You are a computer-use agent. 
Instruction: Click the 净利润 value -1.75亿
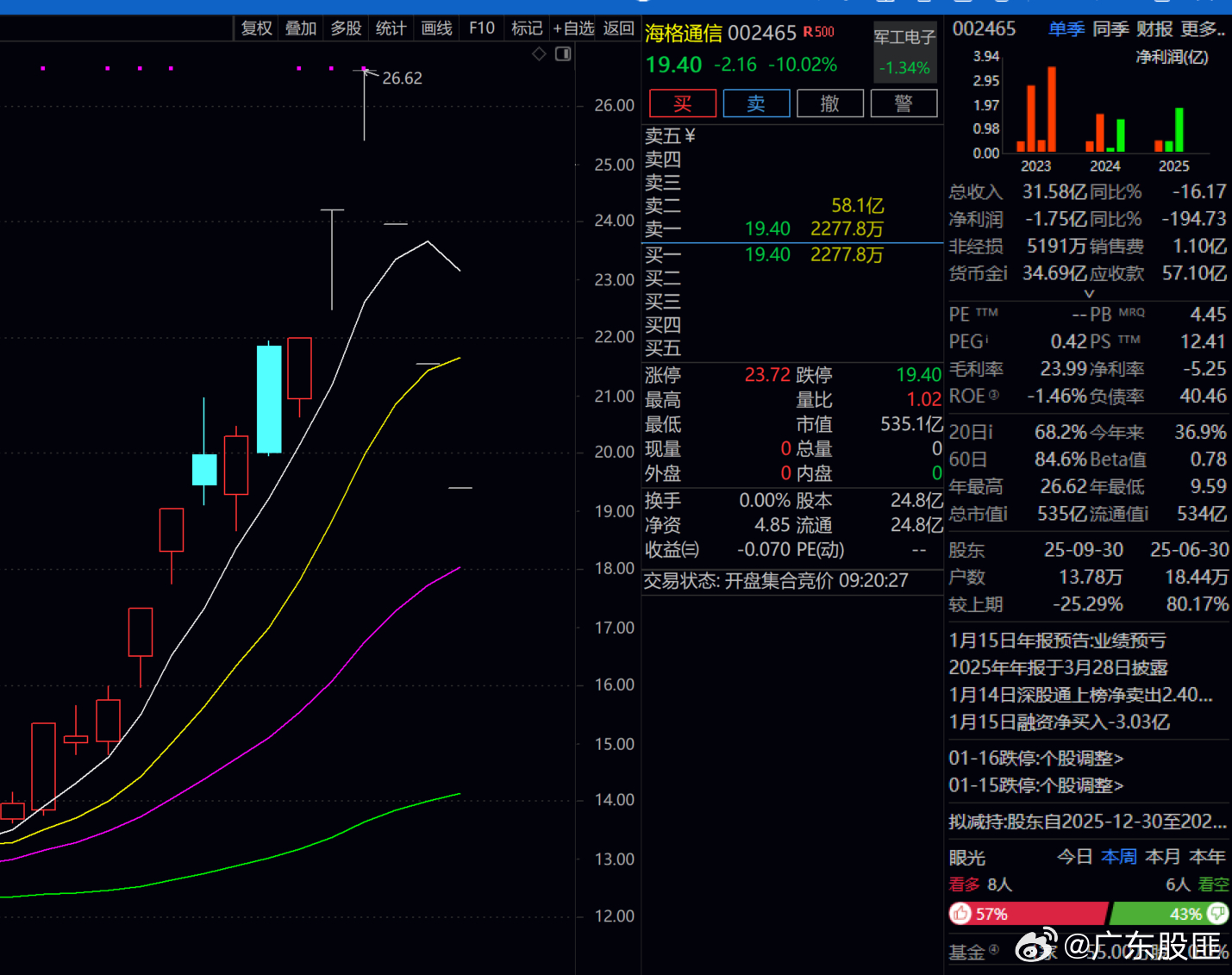[1056, 219]
